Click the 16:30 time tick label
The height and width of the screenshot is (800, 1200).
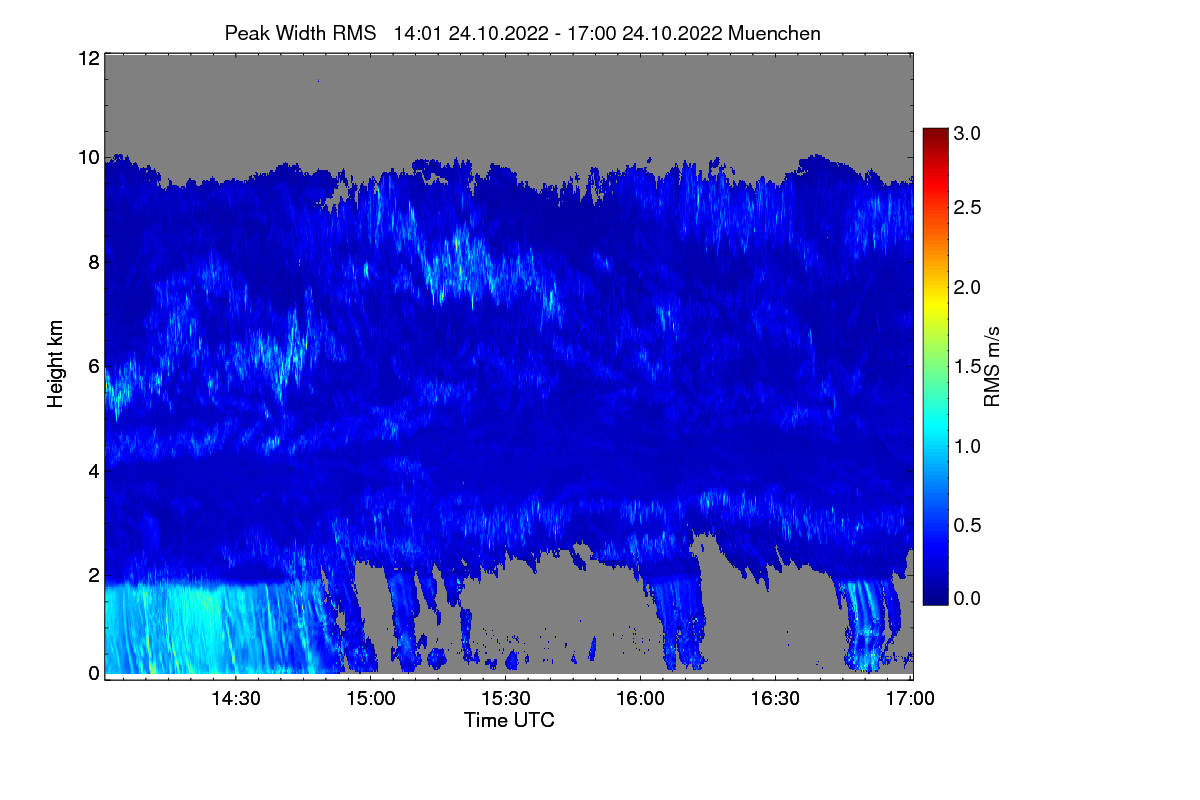pyautogui.click(x=775, y=697)
